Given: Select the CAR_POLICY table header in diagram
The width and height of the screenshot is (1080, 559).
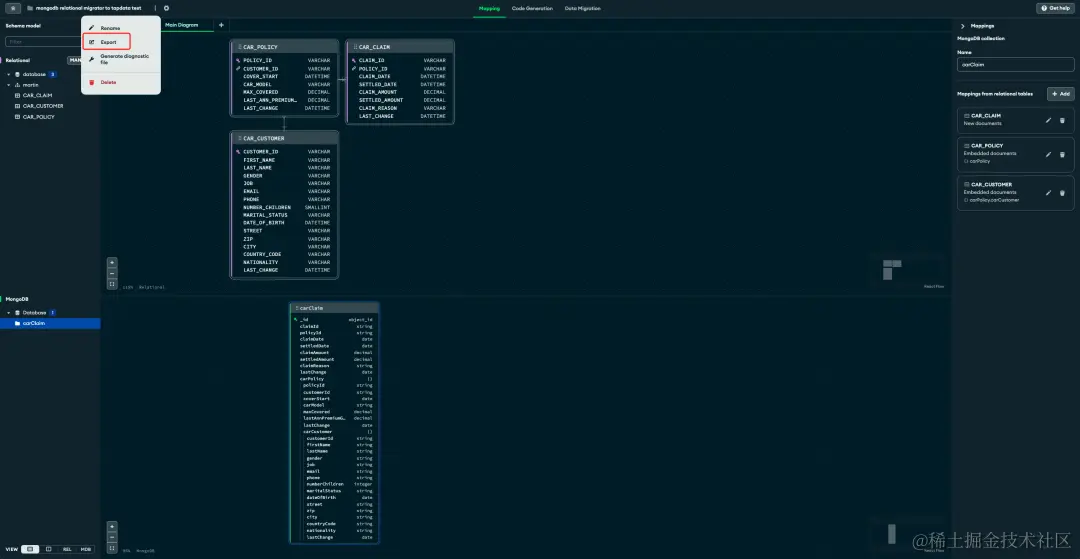Looking at the screenshot, I should (x=284, y=47).
